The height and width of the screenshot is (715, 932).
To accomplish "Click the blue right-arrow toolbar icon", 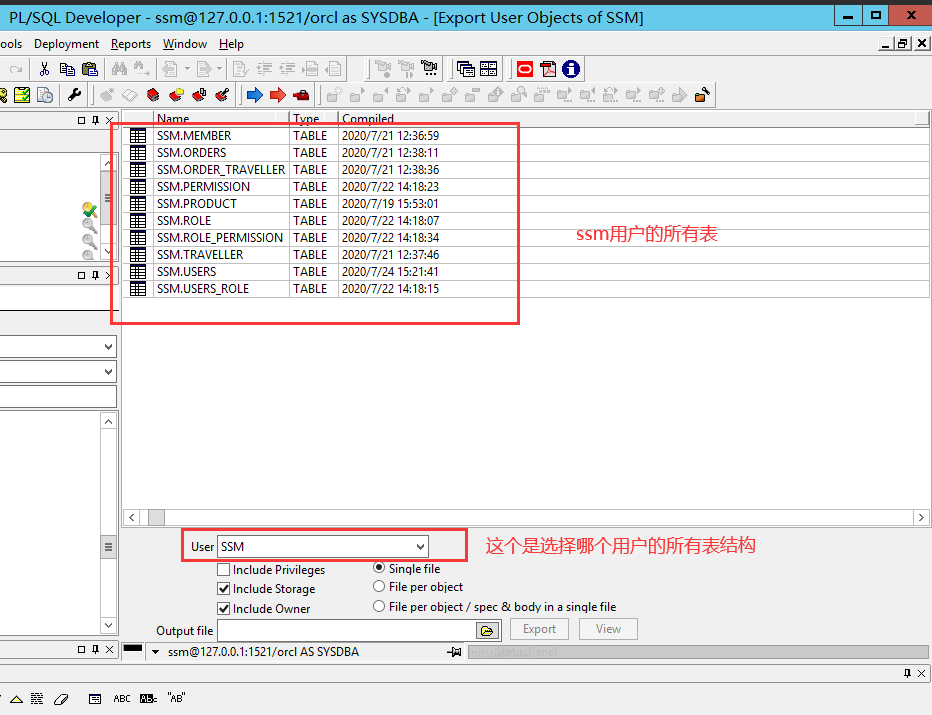I will pos(255,95).
